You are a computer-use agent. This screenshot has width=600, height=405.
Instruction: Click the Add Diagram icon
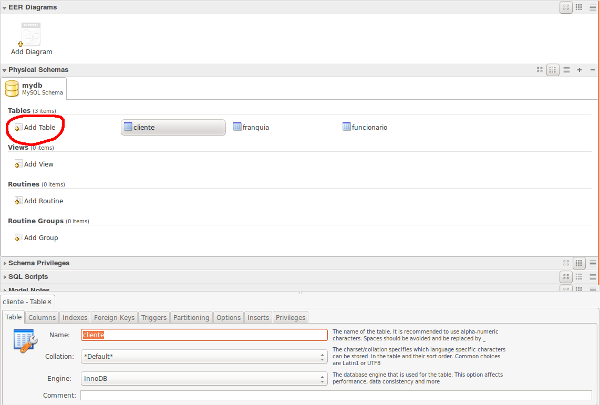click(x=31, y=35)
